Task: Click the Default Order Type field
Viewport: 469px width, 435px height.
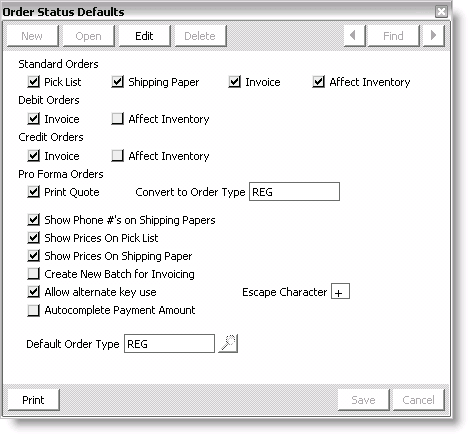Action: pos(169,344)
